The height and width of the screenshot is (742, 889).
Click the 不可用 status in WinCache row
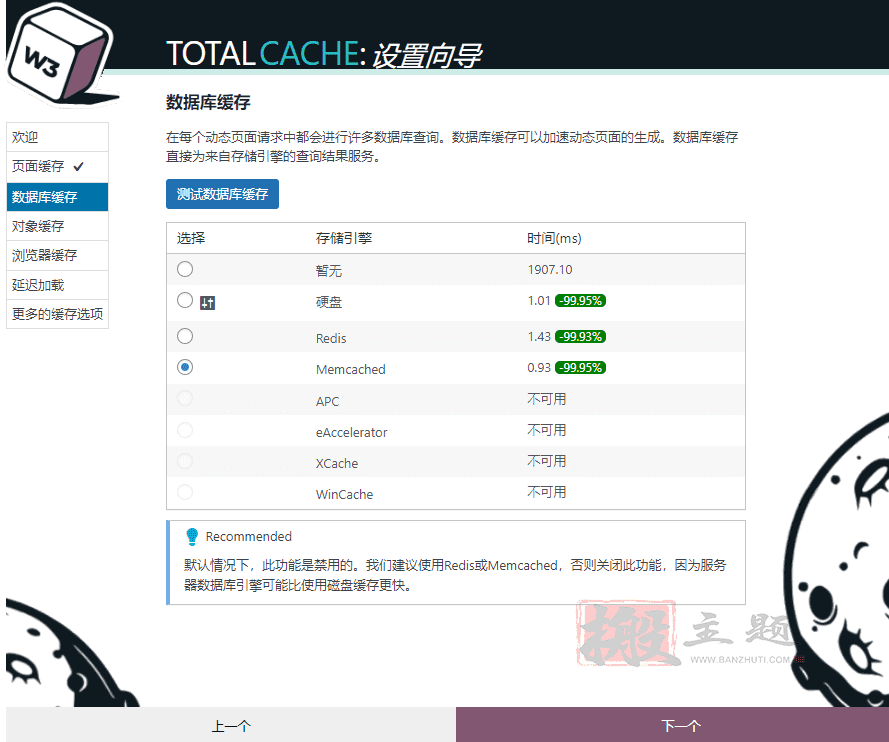[x=547, y=492]
